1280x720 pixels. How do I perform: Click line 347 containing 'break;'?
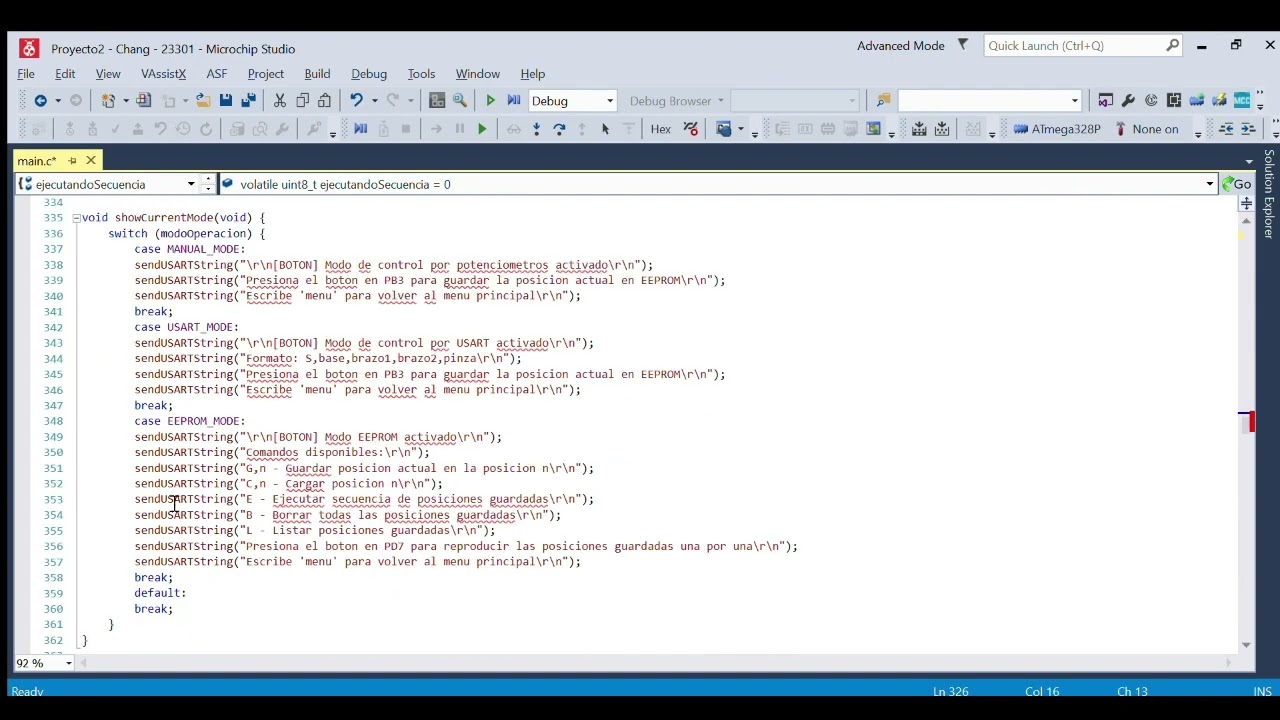tap(153, 406)
